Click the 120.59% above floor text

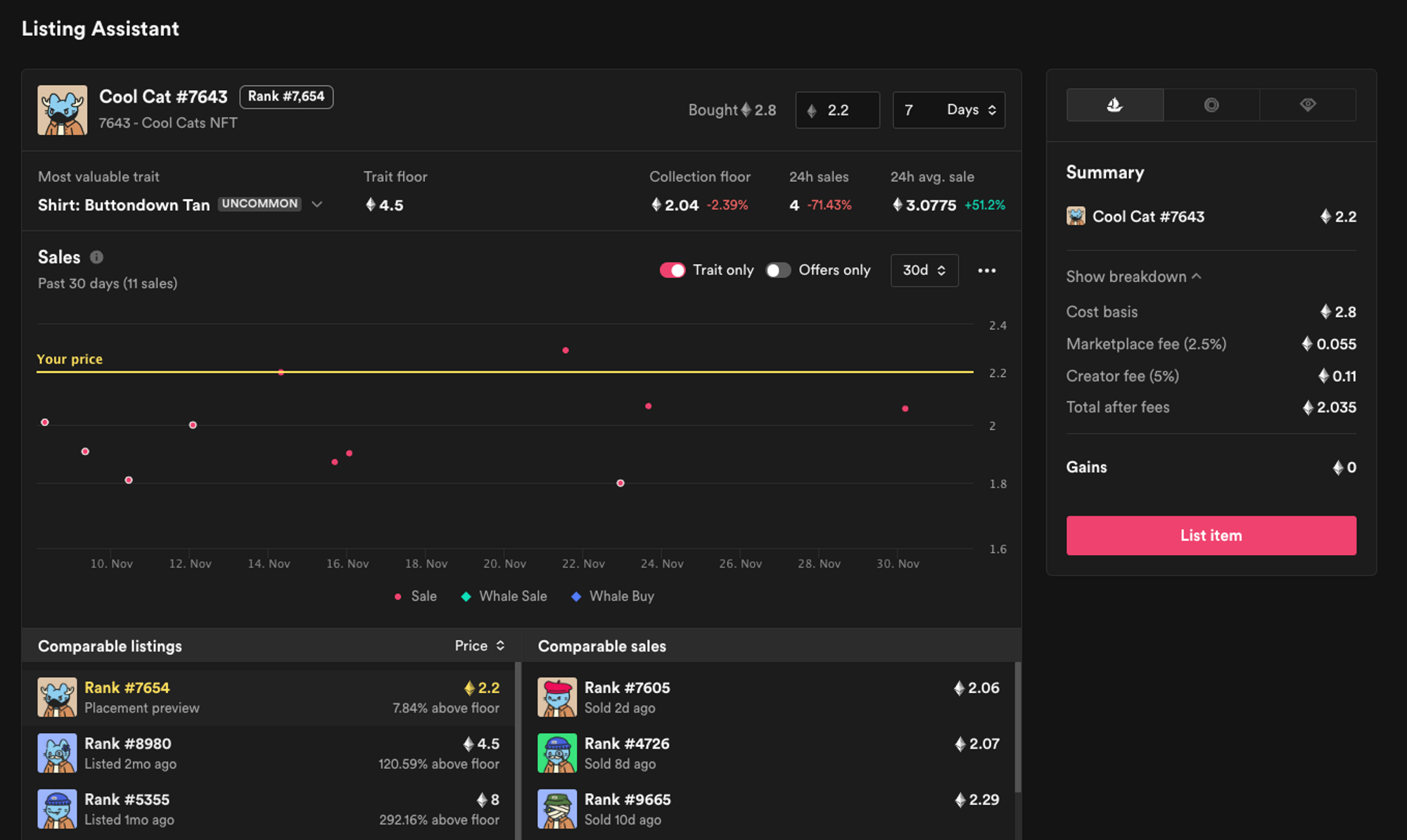[x=439, y=764]
